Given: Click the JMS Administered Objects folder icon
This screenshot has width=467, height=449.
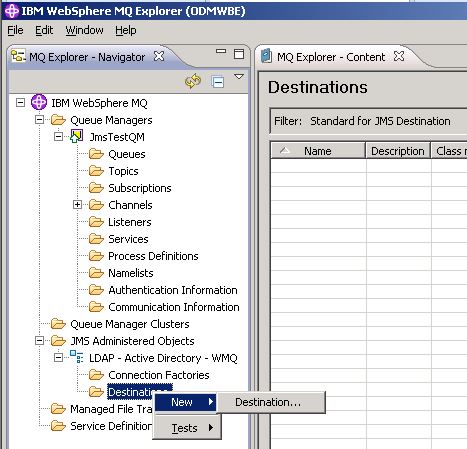Looking at the screenshot, I should [58, 341].
